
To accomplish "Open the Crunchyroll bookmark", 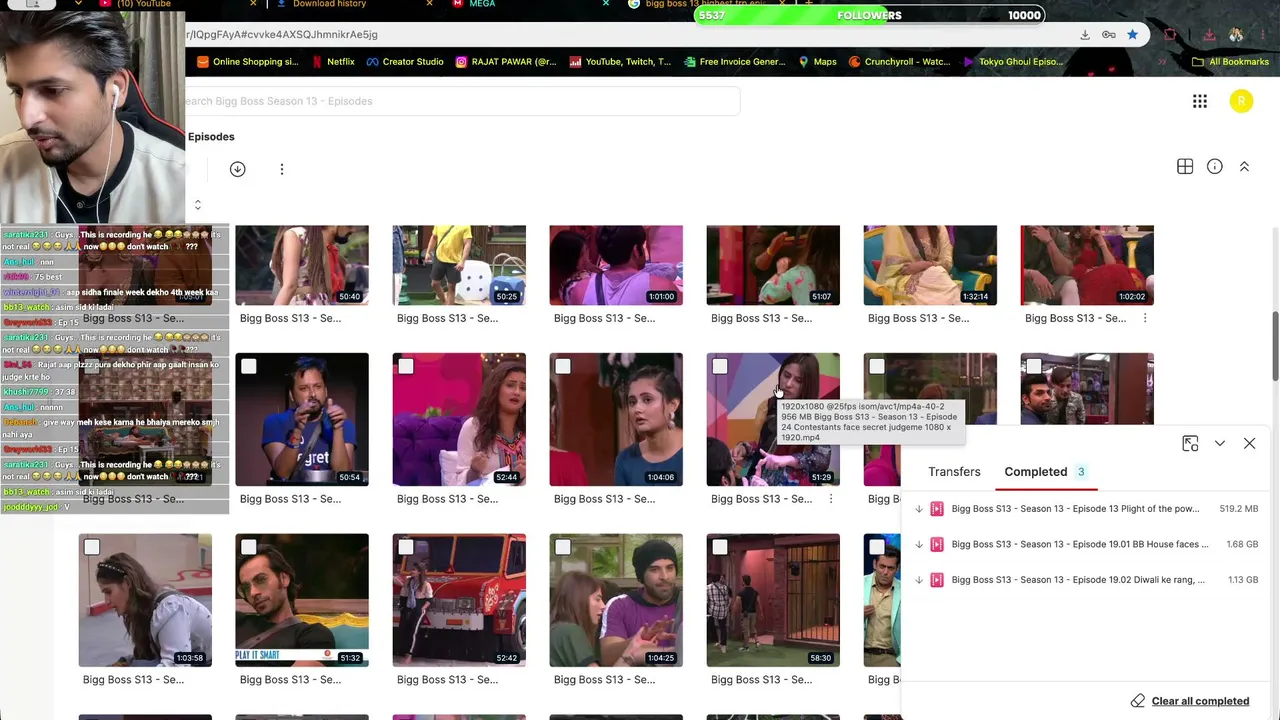I will 899,62.
